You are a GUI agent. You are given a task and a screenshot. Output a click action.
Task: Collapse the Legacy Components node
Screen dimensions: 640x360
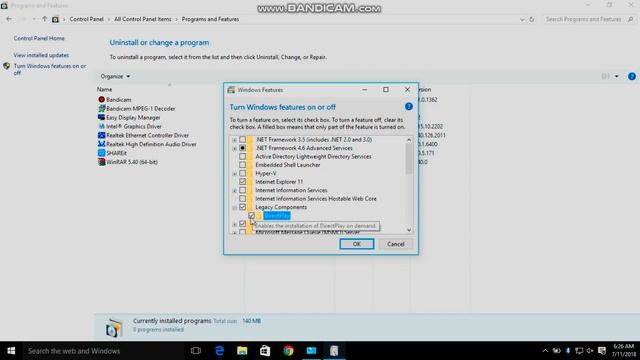click(x=235, y=208)
